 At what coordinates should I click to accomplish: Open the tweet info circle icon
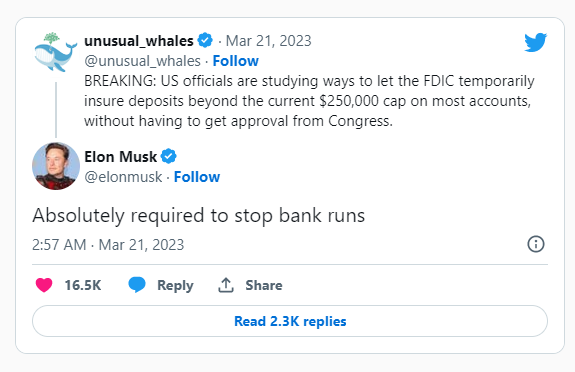pyautogui.click(x=536, y=244)
